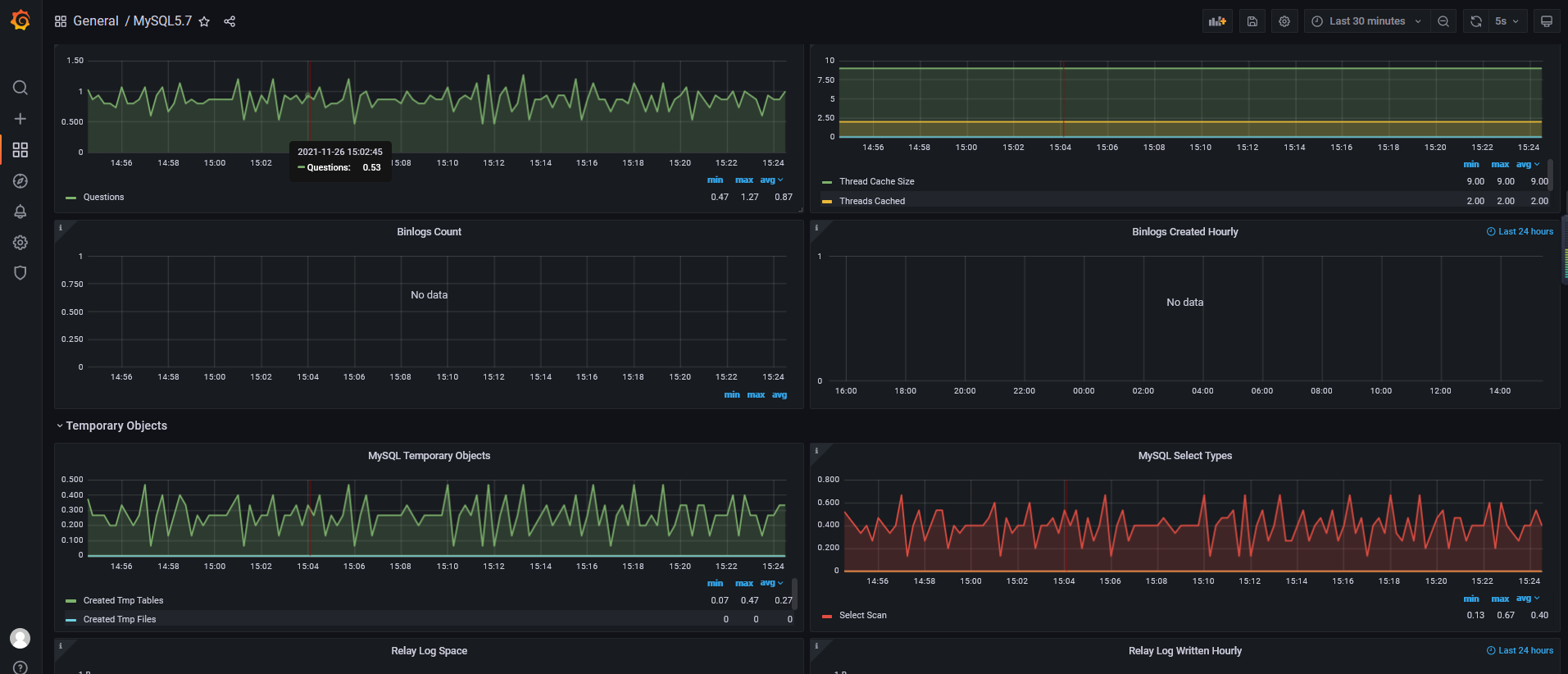Click the MySQL5.7 dashboard title

click(162, 21)
